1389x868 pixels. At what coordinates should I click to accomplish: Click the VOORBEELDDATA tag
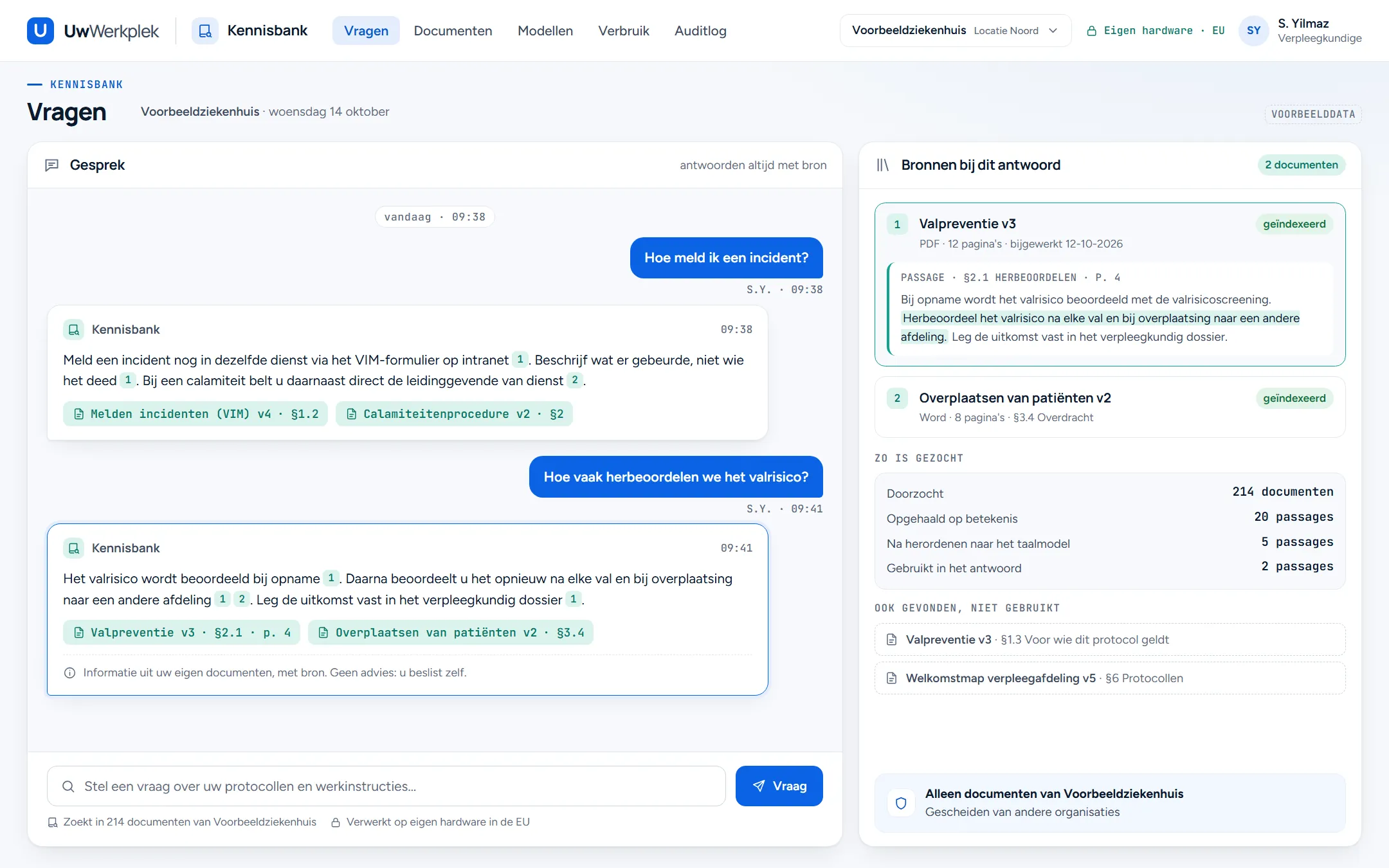[1313, 114]
